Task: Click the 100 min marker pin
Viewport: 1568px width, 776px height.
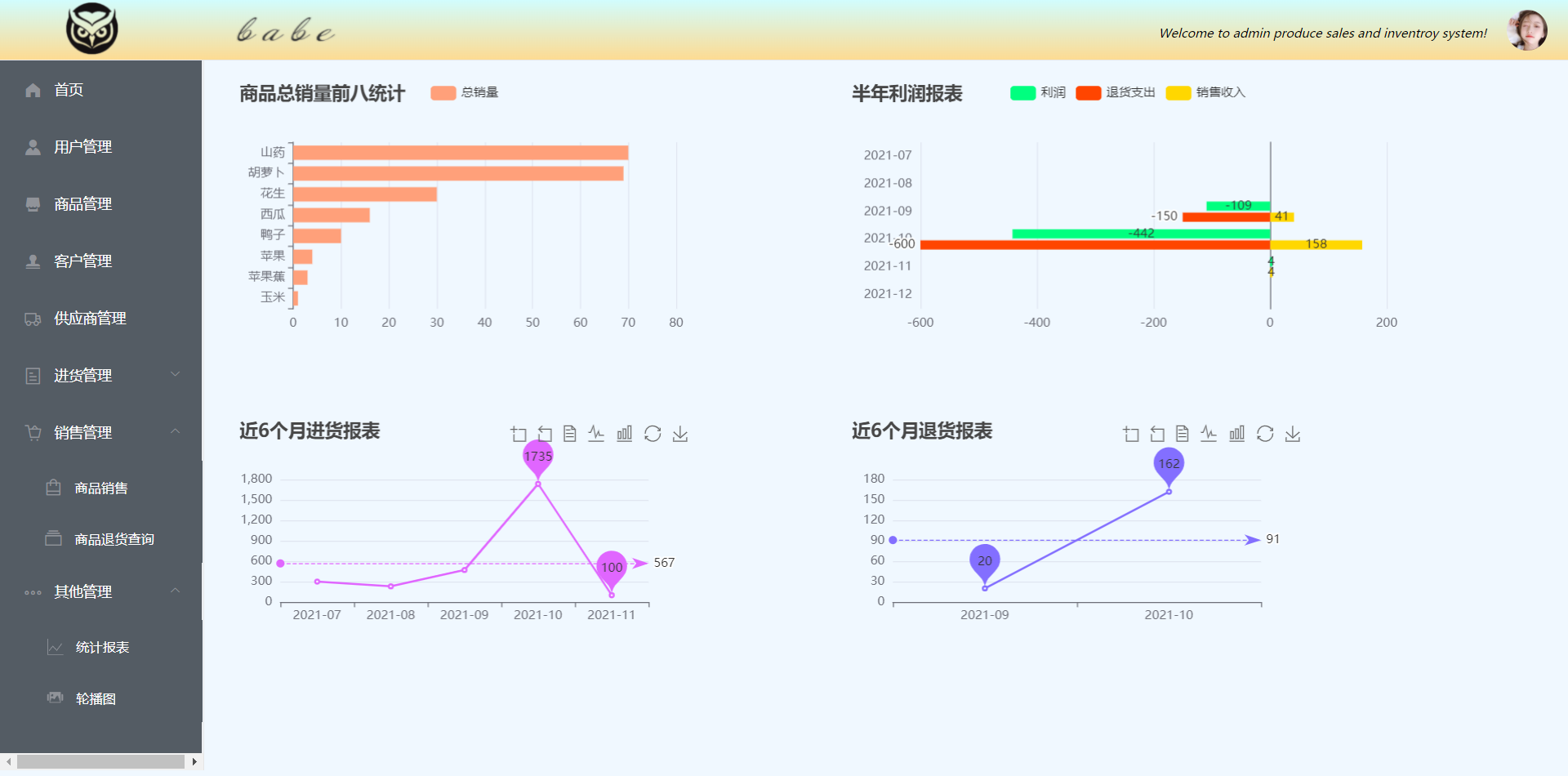Action: click(x=612, y=569)
